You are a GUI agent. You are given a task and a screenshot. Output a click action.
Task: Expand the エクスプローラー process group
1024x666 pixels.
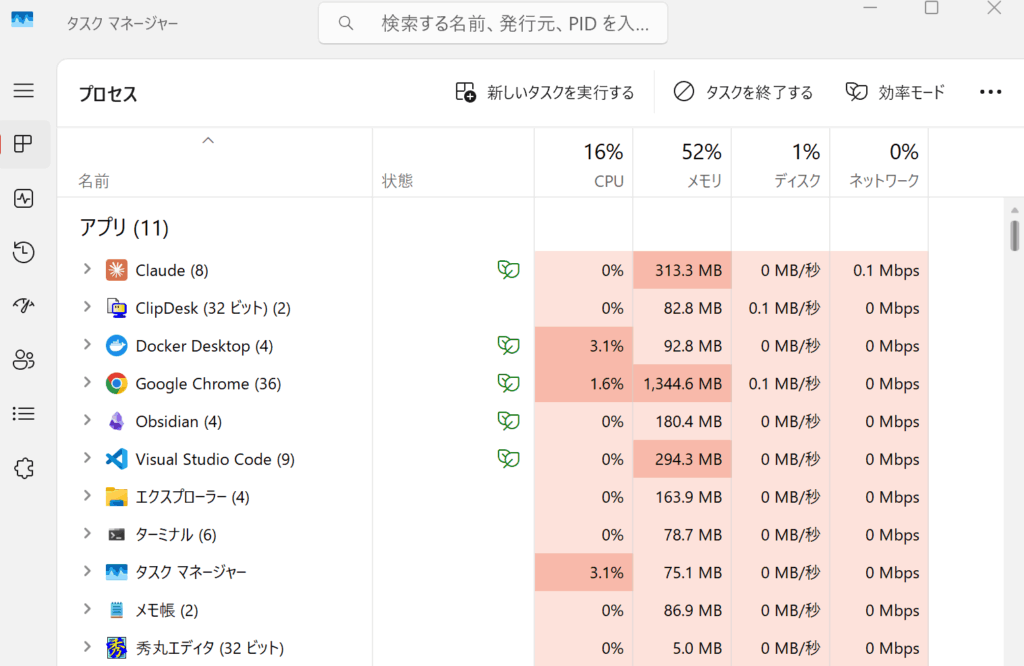tap(87, 497)
